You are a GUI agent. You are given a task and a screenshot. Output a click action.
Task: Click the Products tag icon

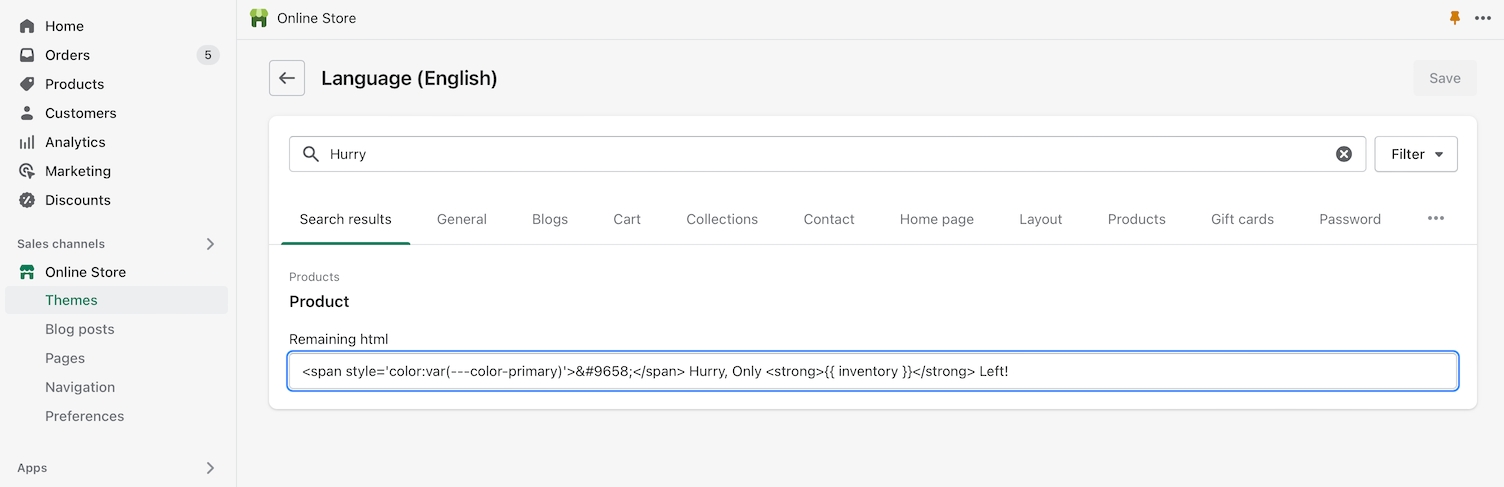pos(27,84)
